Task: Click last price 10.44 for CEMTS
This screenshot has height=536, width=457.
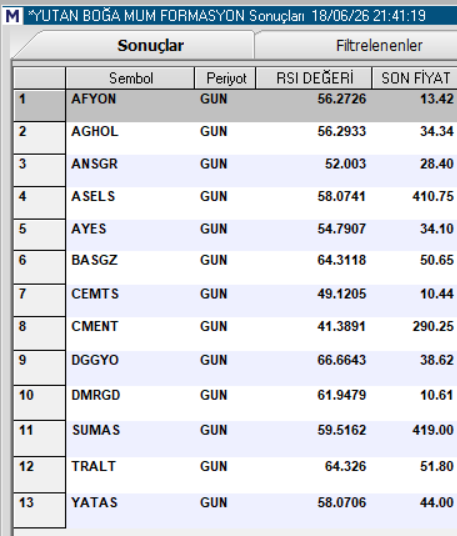Action: (437, 294)
